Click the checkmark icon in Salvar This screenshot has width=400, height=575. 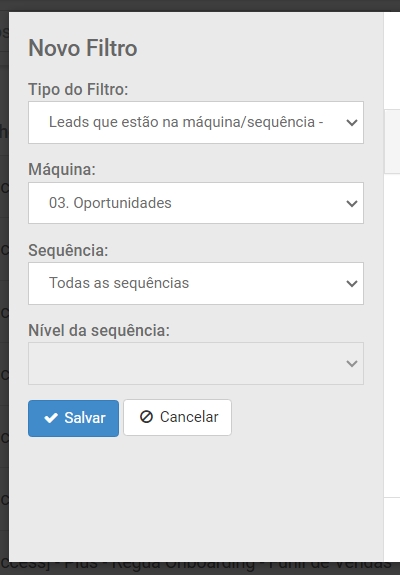point(51,418)
